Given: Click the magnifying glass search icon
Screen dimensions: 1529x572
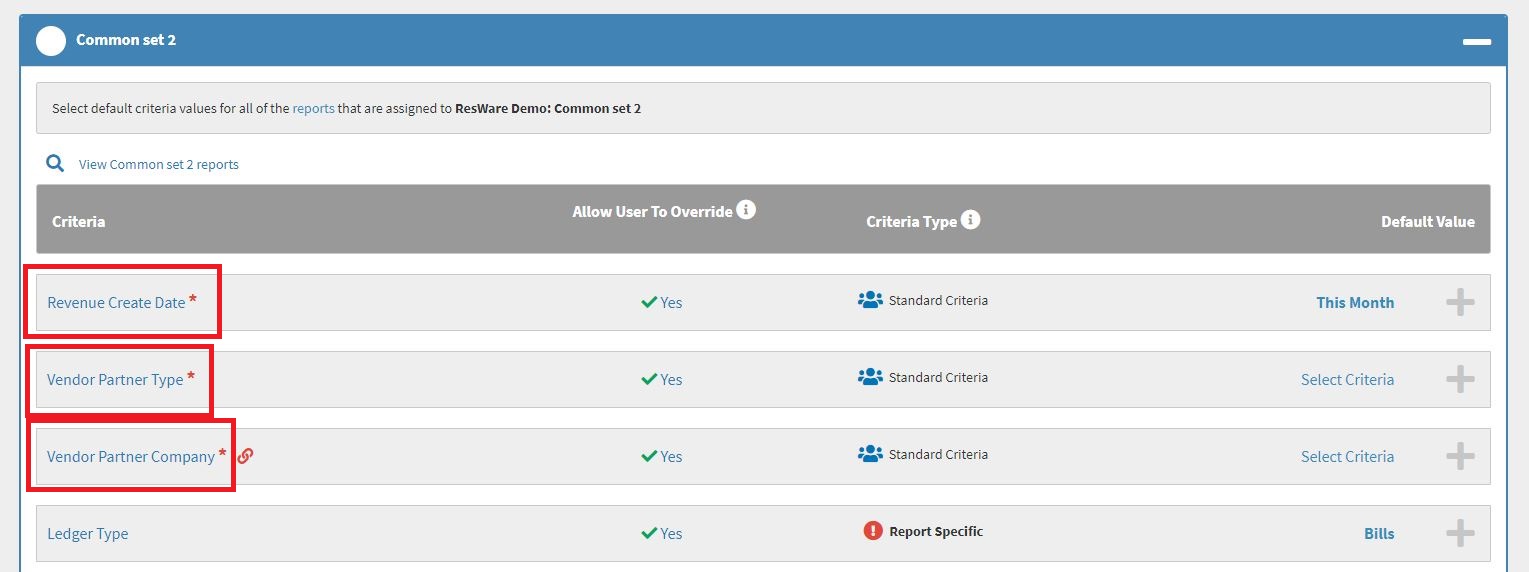Looking at the screenshot, I should [x=55, y=163].
